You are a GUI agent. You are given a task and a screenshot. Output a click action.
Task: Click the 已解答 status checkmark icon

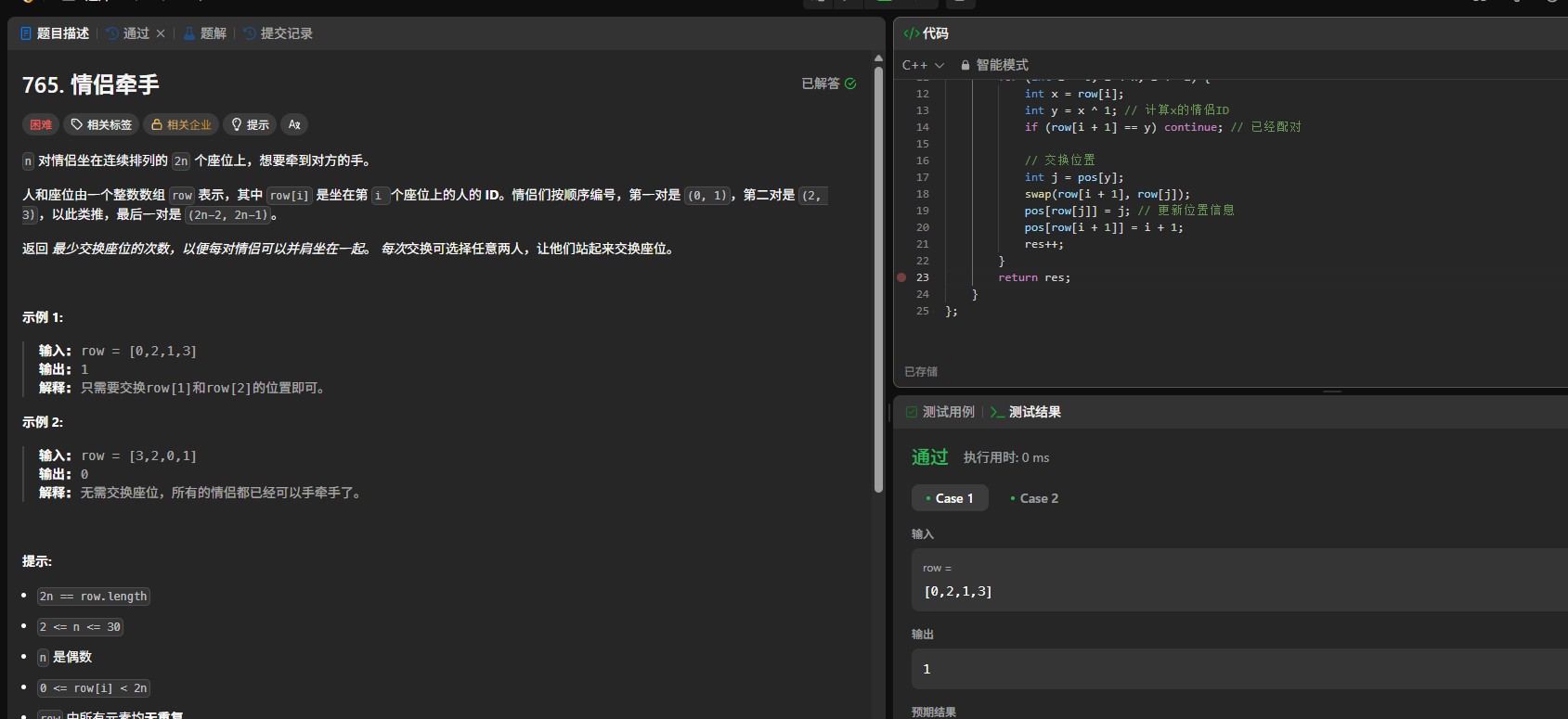coord(850,83)
